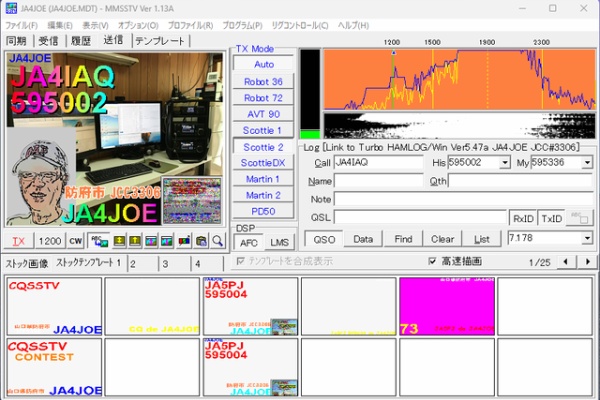Select the CQ de JA4JOE template thumbnail
This screenshot has width=600, height=400.
tap(152, 307)
